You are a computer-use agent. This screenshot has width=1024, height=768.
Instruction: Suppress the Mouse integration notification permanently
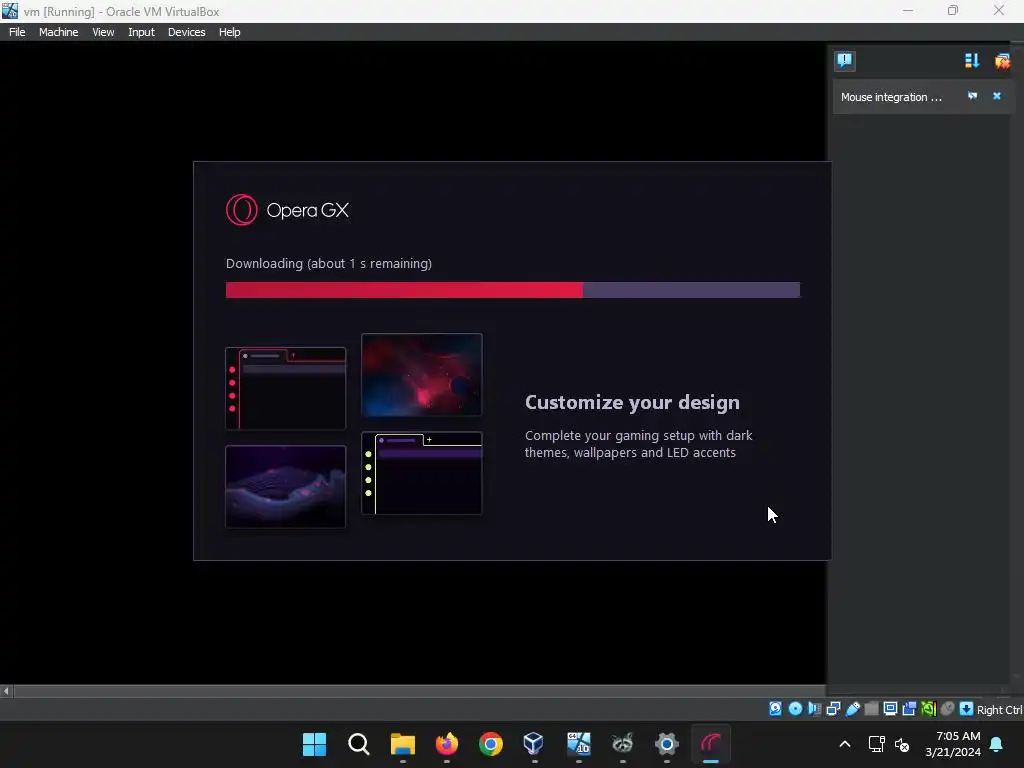click(972, 96)
